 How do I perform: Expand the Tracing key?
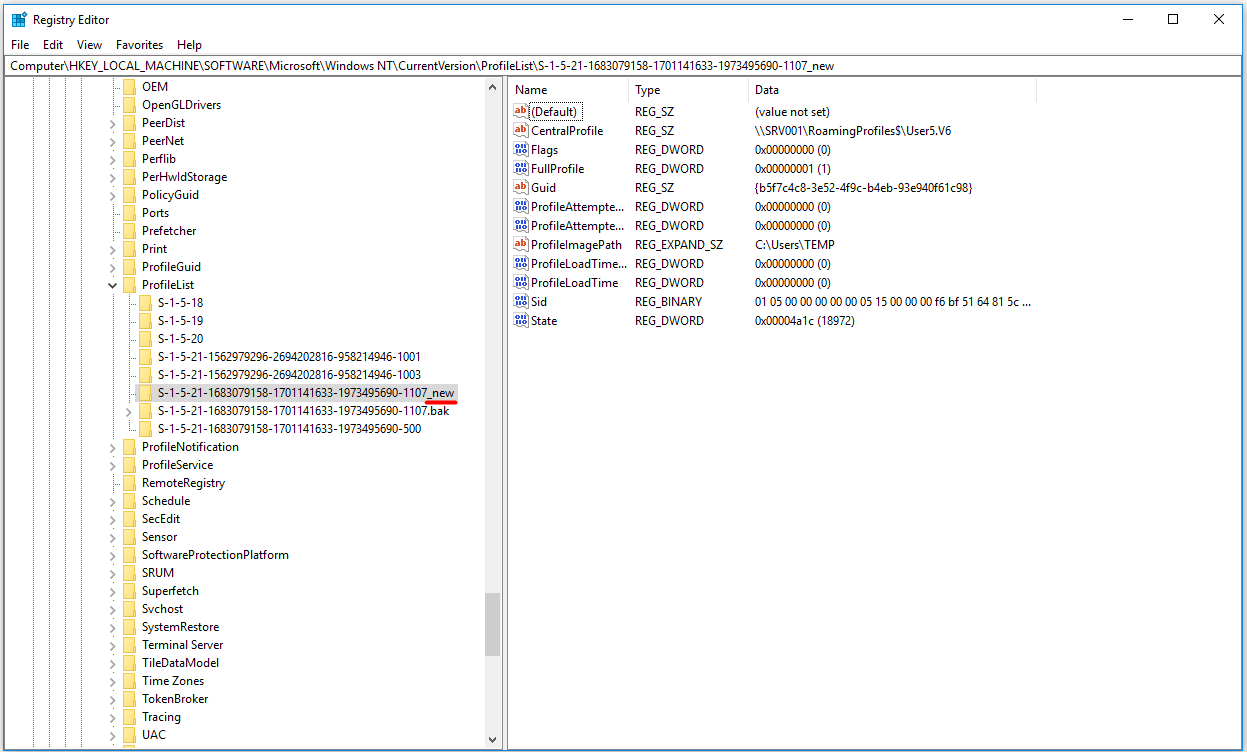[x=112, y=717]
